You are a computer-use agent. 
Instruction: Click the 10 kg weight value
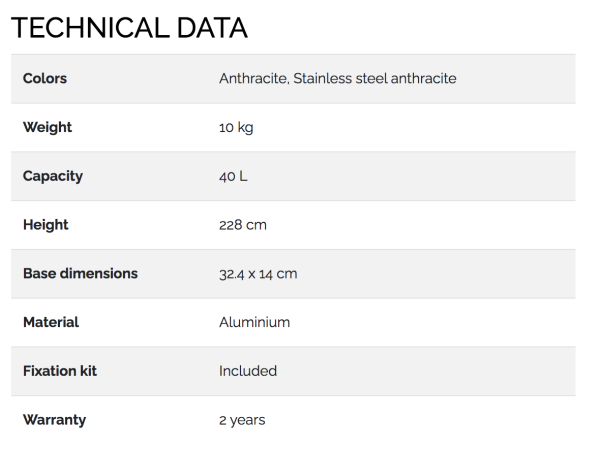pyautogui.click(x=236, y=127)
